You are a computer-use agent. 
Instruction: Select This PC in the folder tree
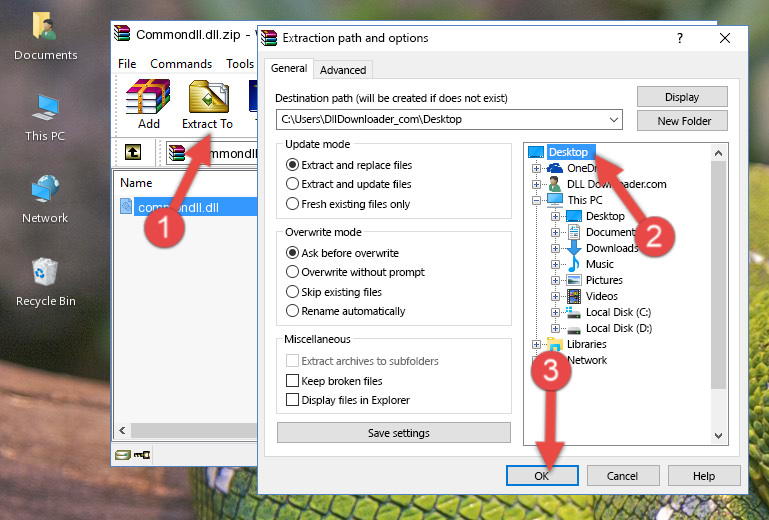tap(584, 200)
